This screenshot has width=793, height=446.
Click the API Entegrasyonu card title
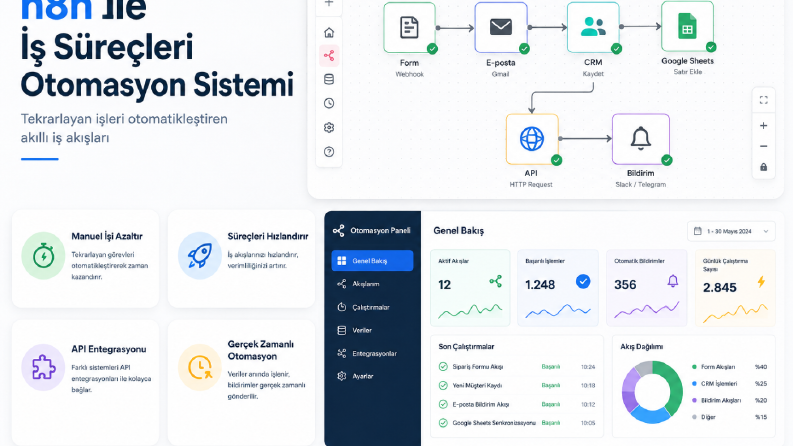click(109, 349)
